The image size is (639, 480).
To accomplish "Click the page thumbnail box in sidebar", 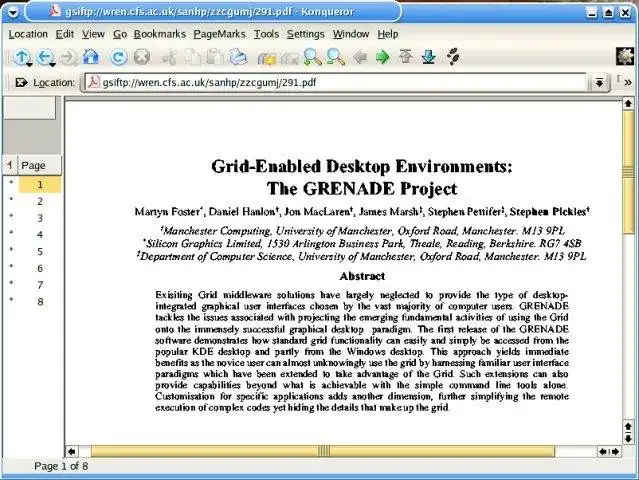I will click(x=29, y=108).
